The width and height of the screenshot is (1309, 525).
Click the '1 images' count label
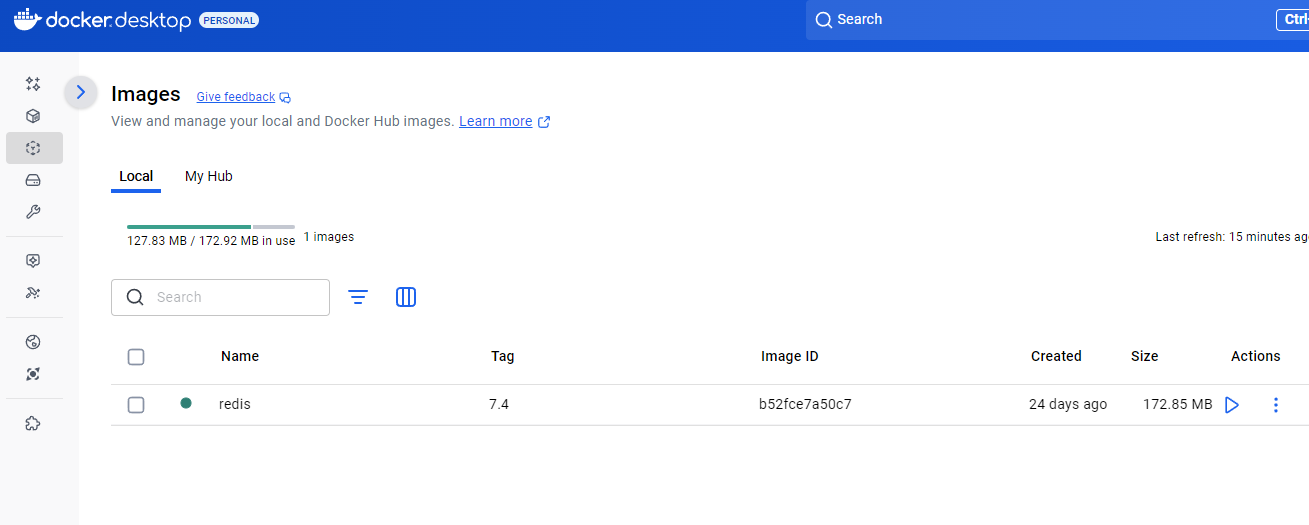click(x=329, y=237)
